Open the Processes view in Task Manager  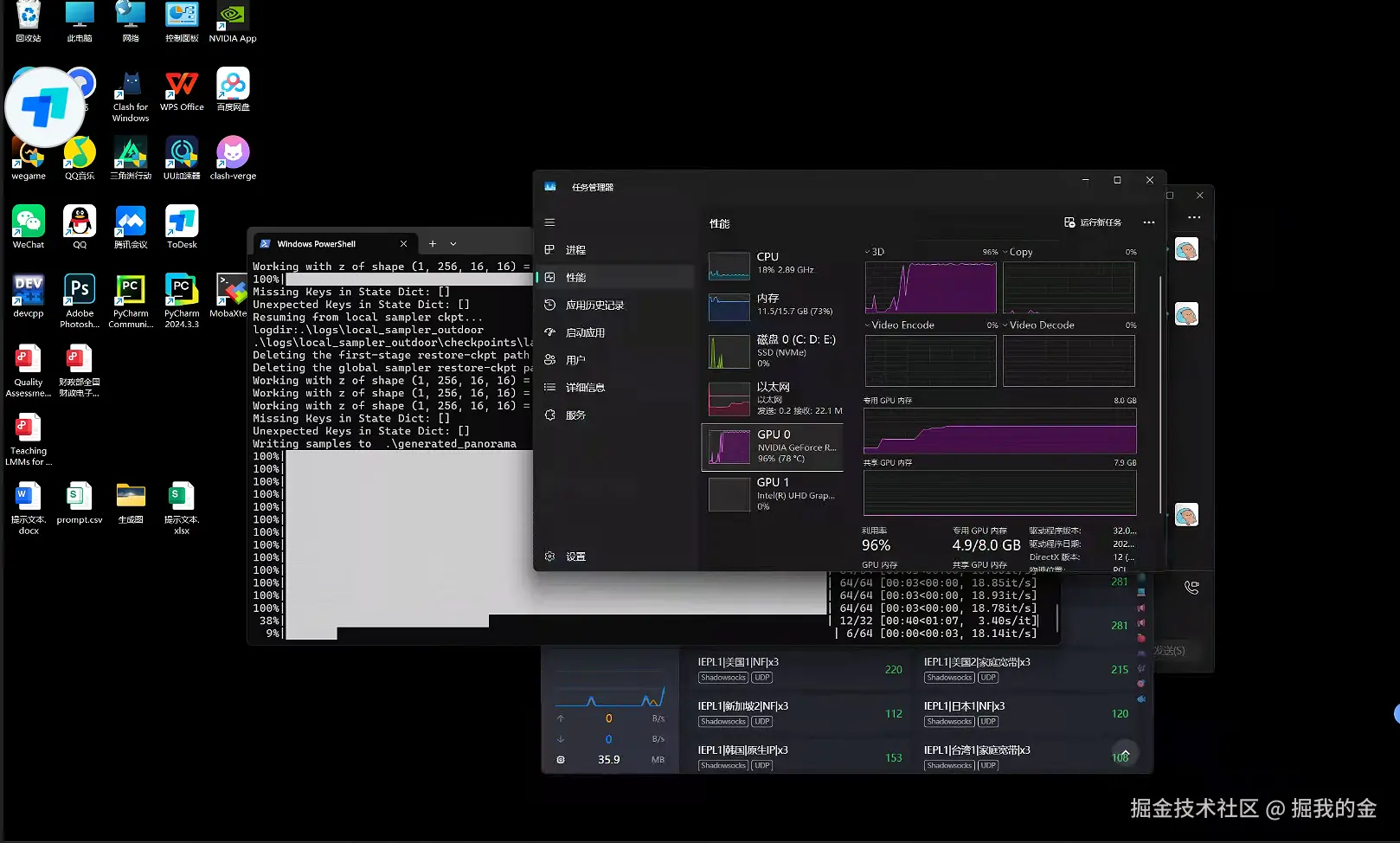(x=574, y=249)
